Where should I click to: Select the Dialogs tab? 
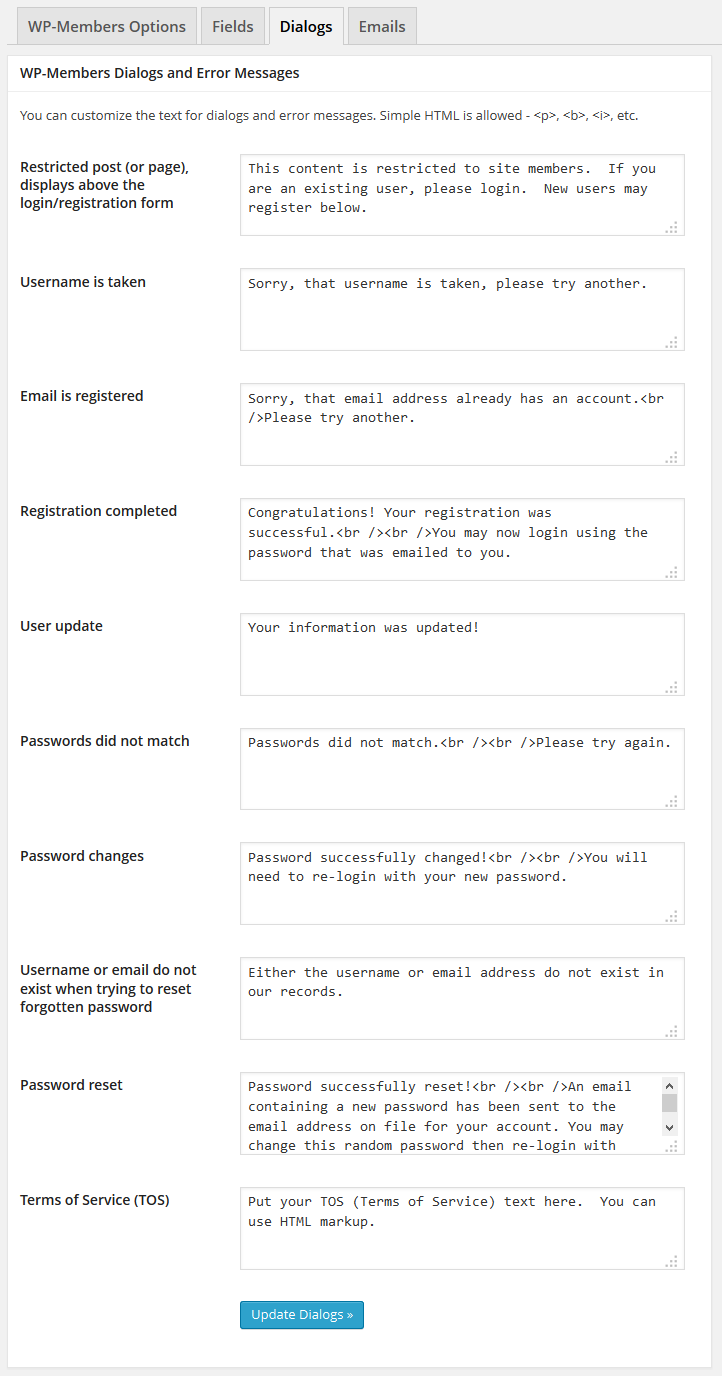coord(306,27)
